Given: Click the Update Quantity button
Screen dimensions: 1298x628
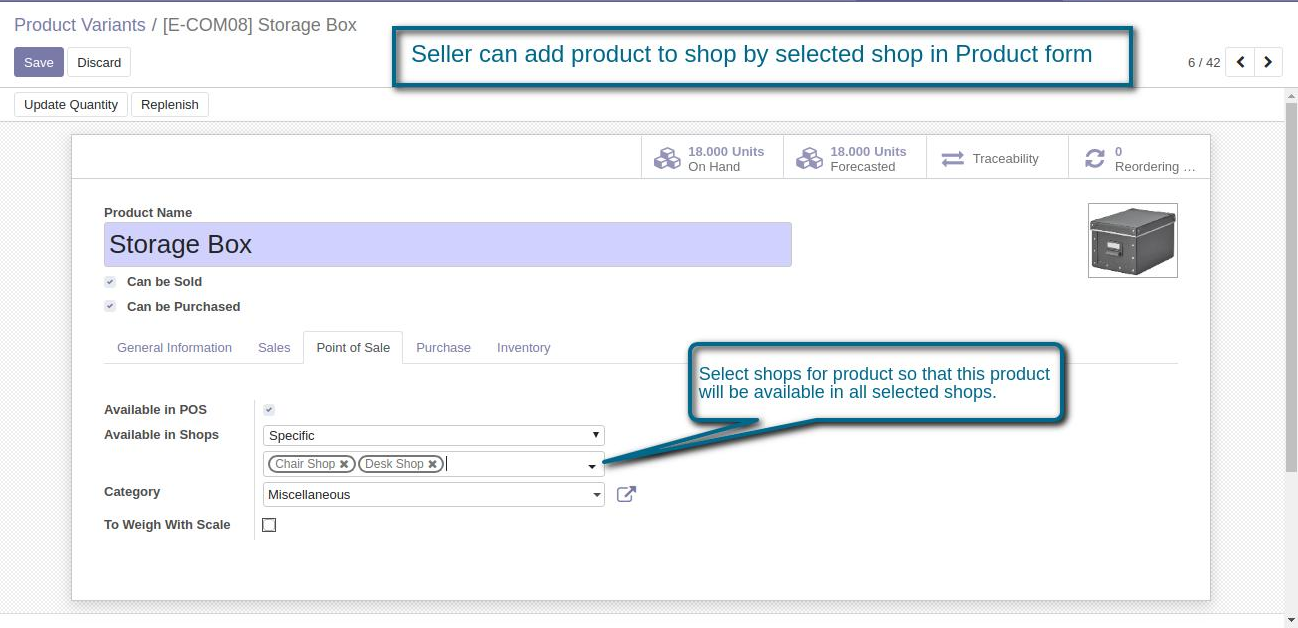Looking at the screenshot, I should tap(71, 105).
